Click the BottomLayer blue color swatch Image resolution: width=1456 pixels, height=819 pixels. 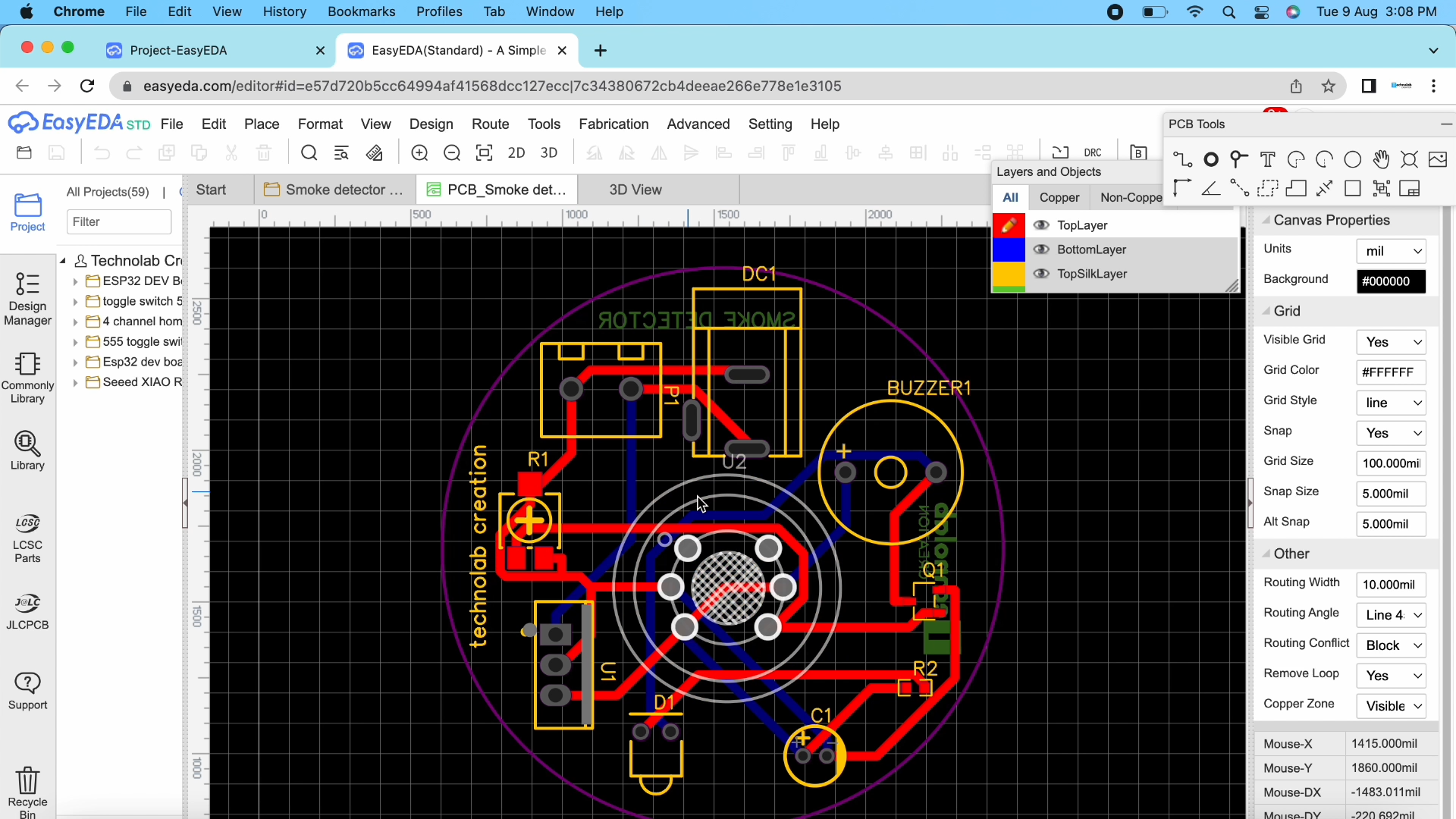[x=1009, y=249]
